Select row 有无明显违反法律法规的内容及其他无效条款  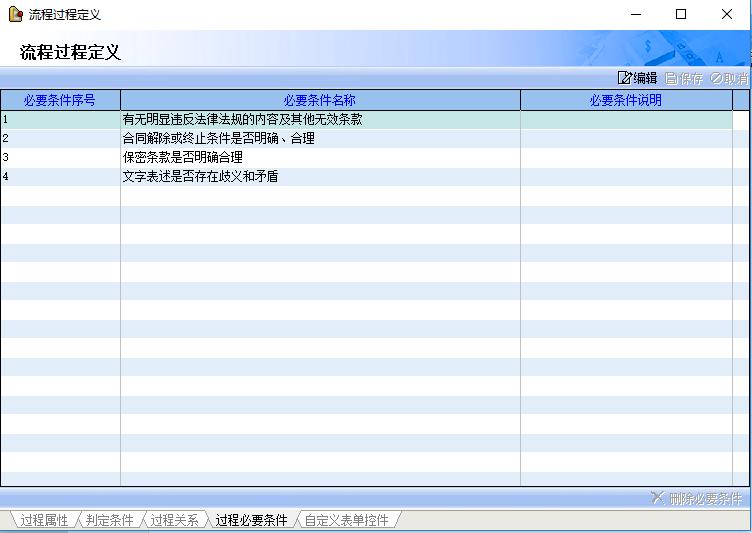[243, 119]
